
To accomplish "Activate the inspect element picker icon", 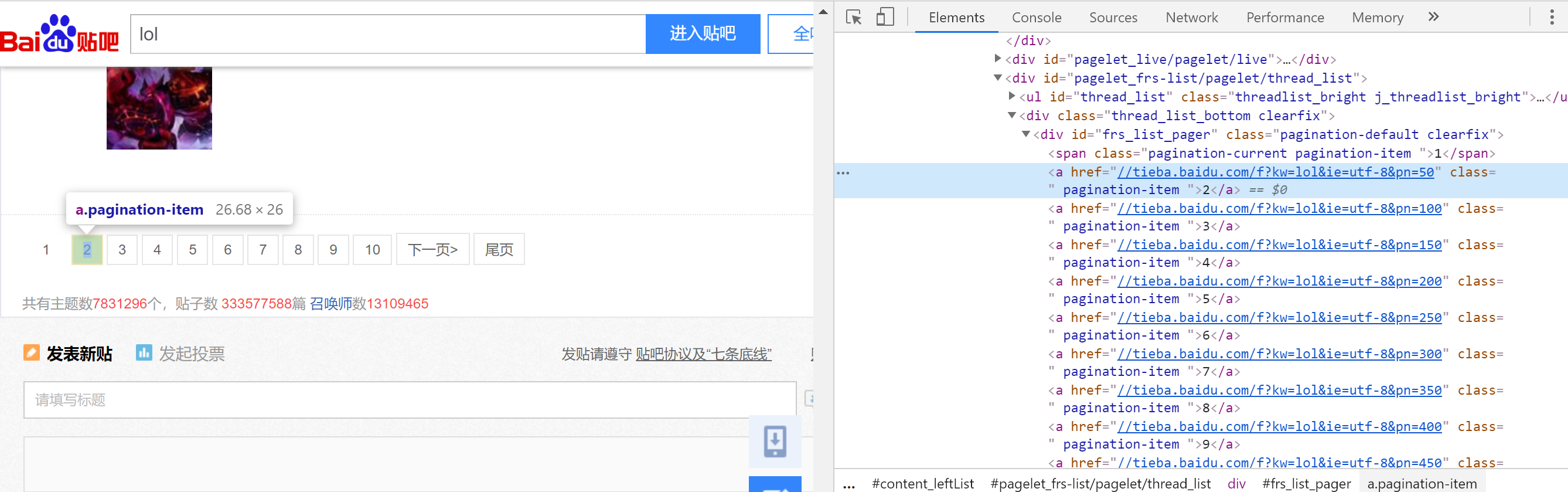I will pos(853,17).
